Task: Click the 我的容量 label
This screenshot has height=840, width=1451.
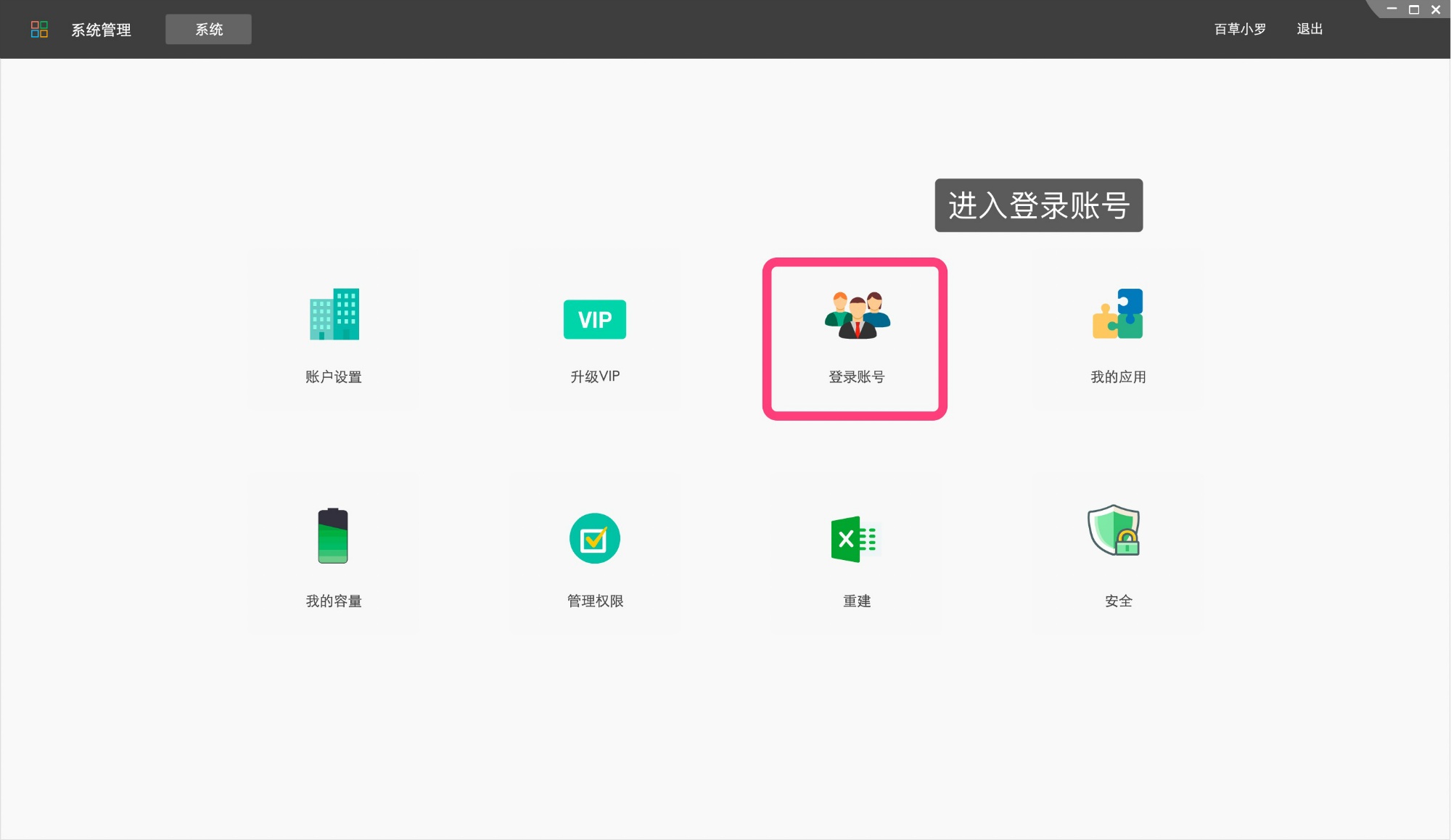Action: click(334, 601)
